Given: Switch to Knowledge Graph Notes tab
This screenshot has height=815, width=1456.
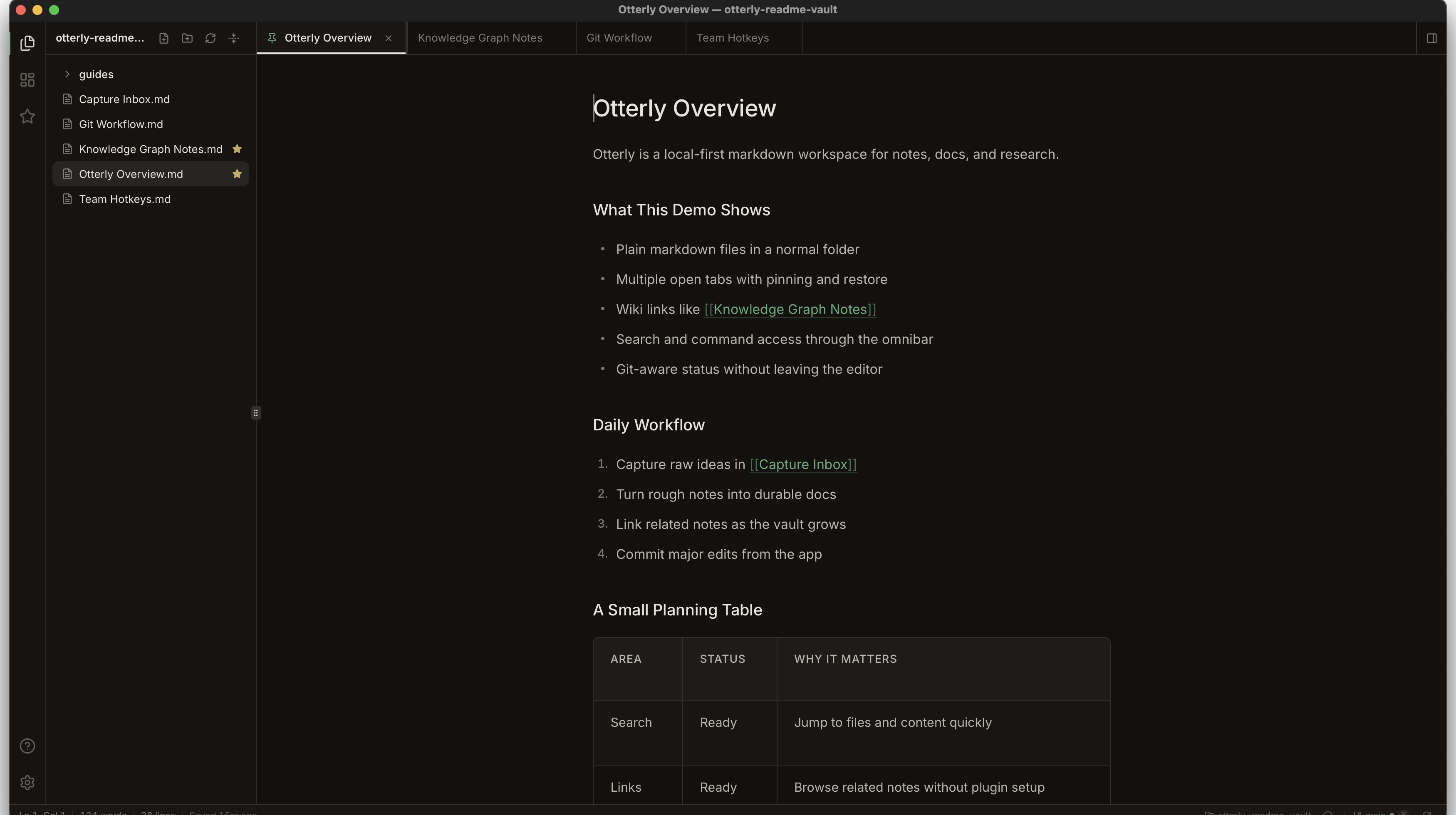Looking at the screenshot, I should click(x=480, y=38).
